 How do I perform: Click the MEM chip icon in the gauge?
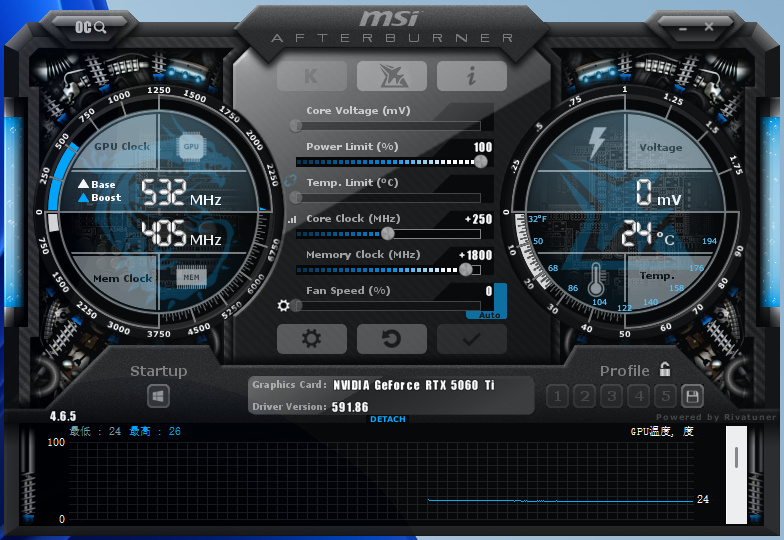[x=191, y=278]
